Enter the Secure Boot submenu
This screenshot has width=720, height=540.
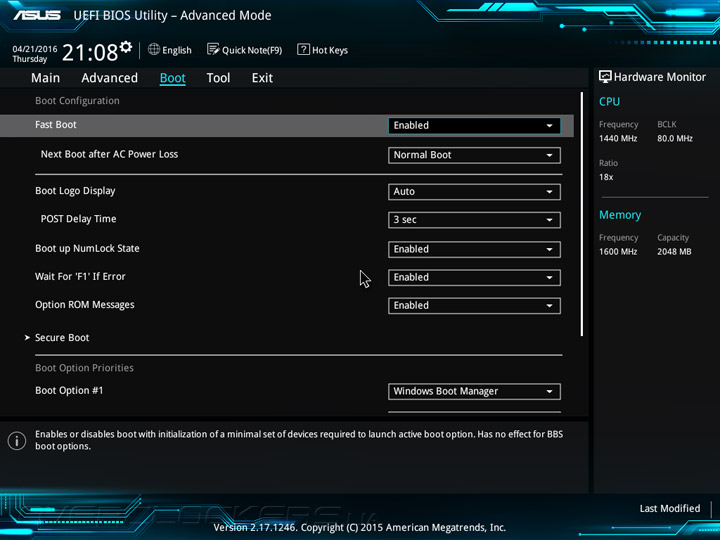62,338
